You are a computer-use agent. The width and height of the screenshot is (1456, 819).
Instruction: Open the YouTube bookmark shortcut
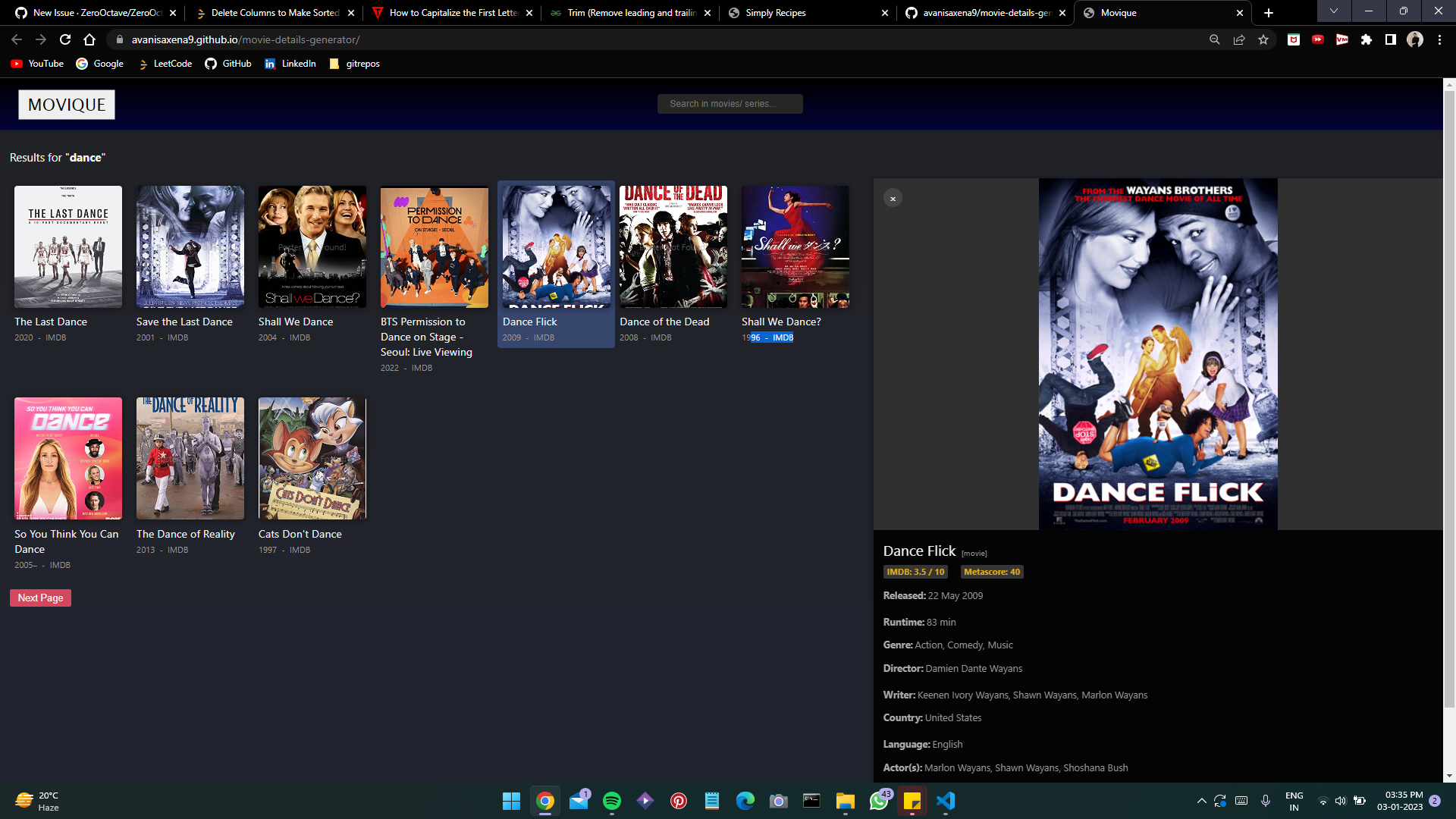pyautogui.click(x=36, y=64)
